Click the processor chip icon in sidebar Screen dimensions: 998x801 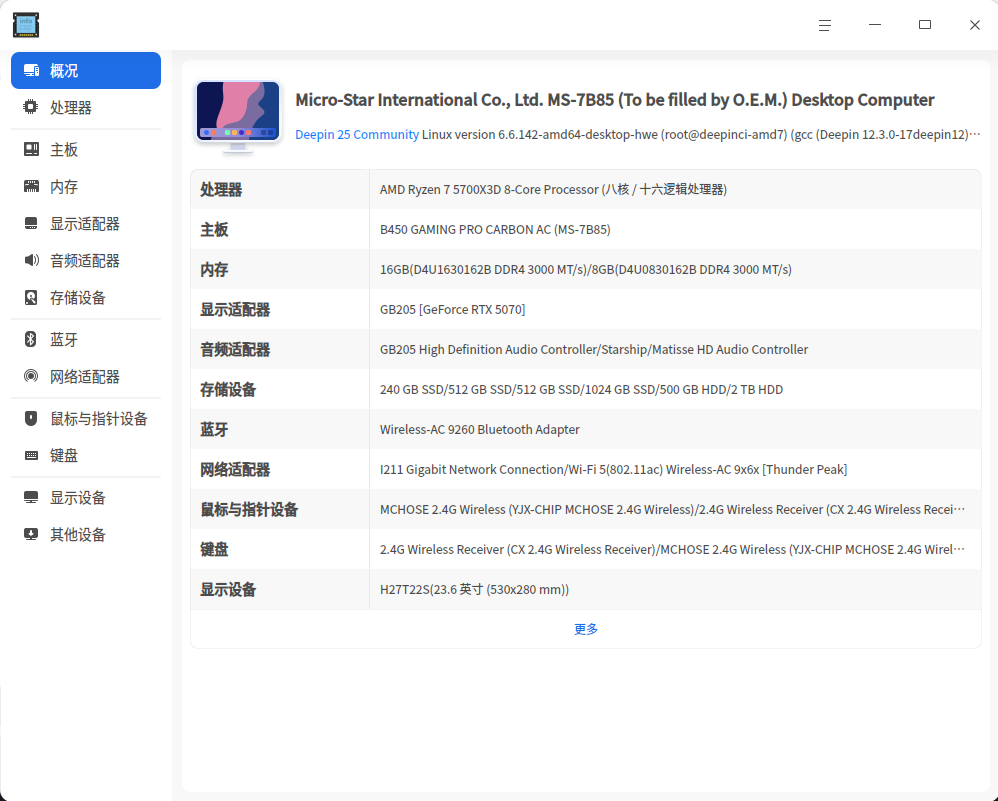(31, 107)
